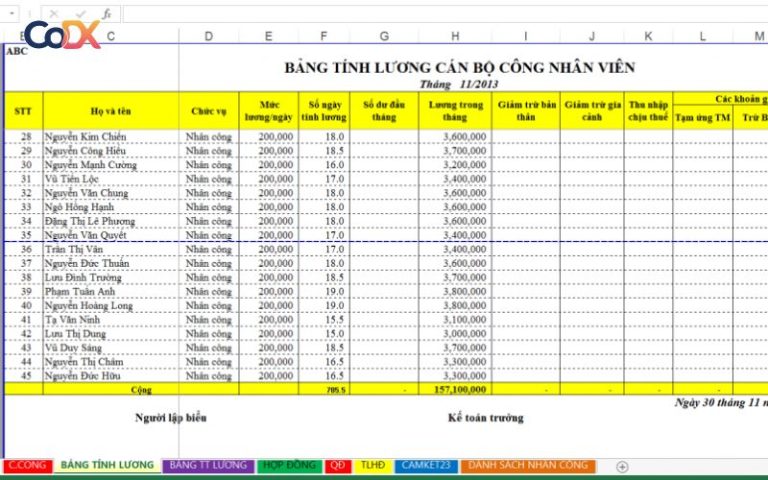Switch to the C.CONG sheet tab
The width and height of the screenshot is (768, 480).
pyautogui.click(x=28, y=465)
